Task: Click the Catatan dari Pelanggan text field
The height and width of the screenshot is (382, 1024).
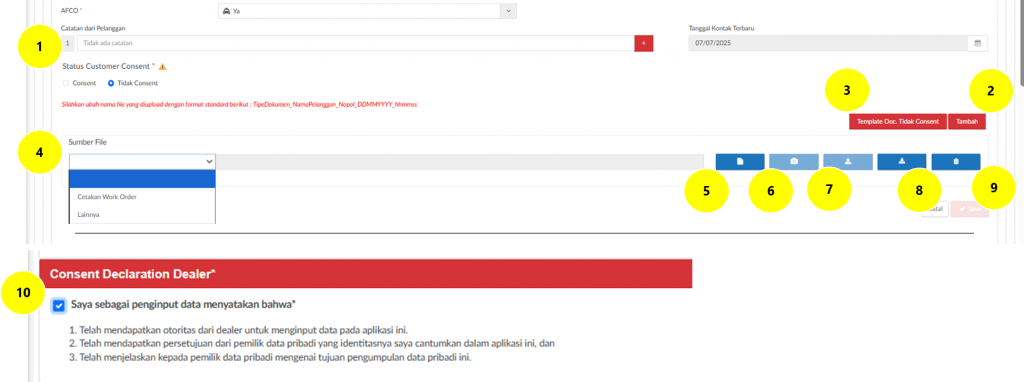Action: click(355, 43)
